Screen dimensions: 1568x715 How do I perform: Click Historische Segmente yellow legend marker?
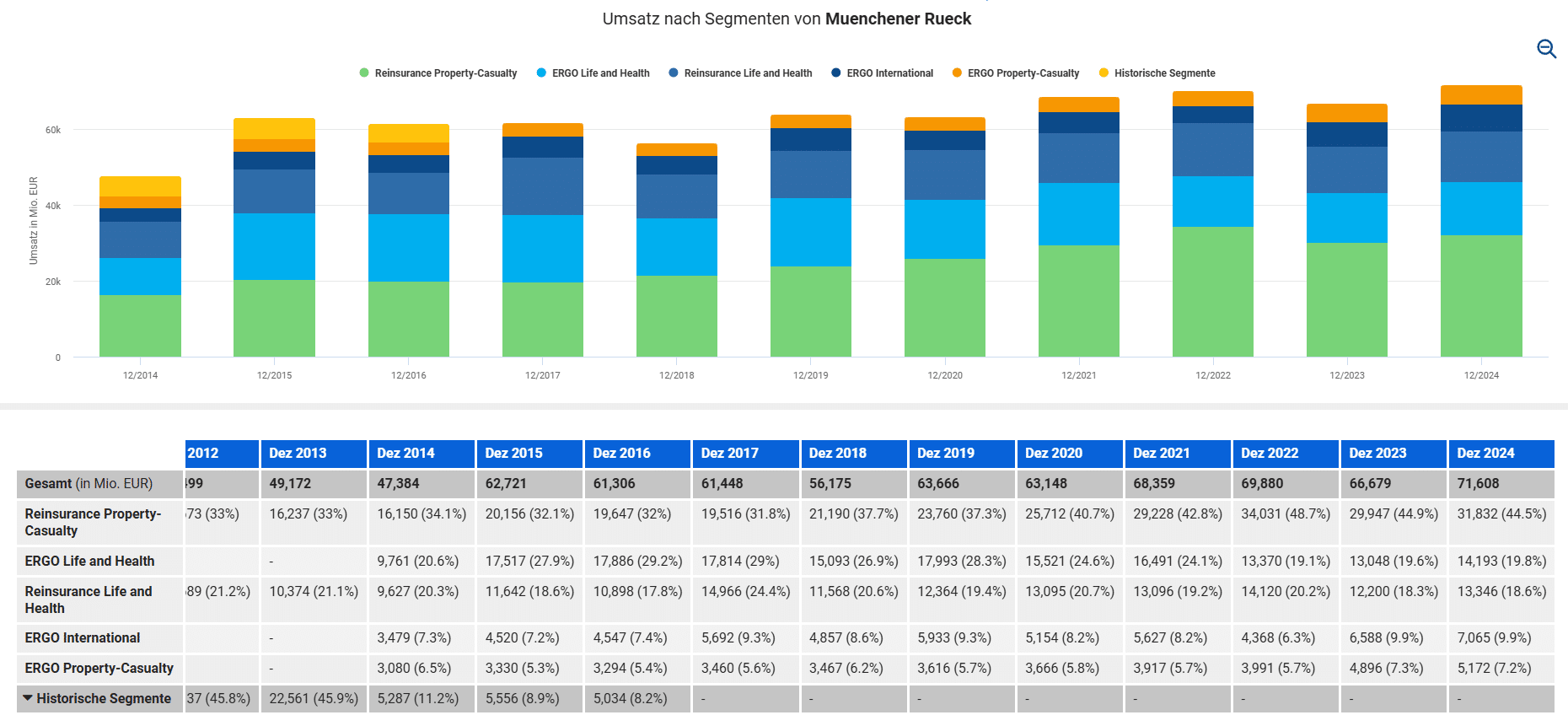[x=1104, y=73]
